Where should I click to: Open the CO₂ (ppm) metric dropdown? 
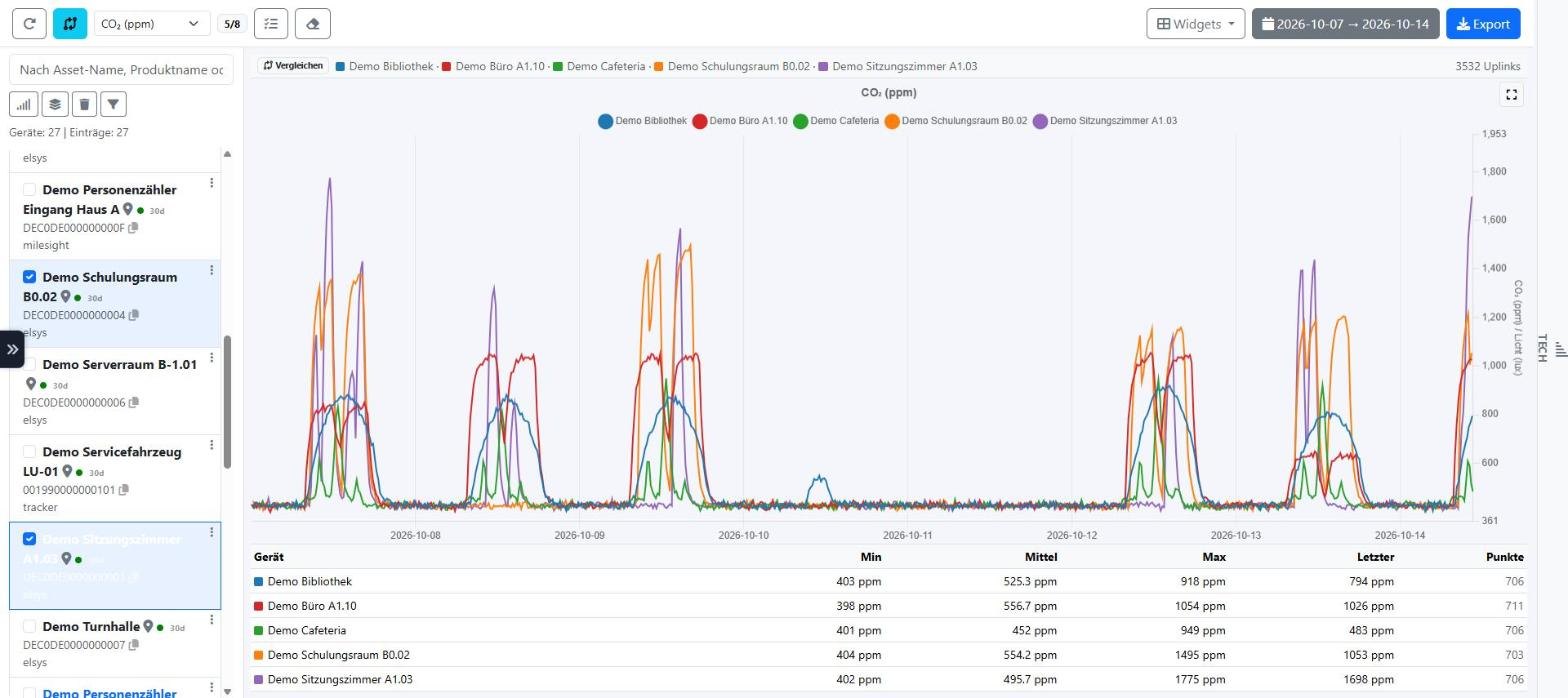click(152, 24)
